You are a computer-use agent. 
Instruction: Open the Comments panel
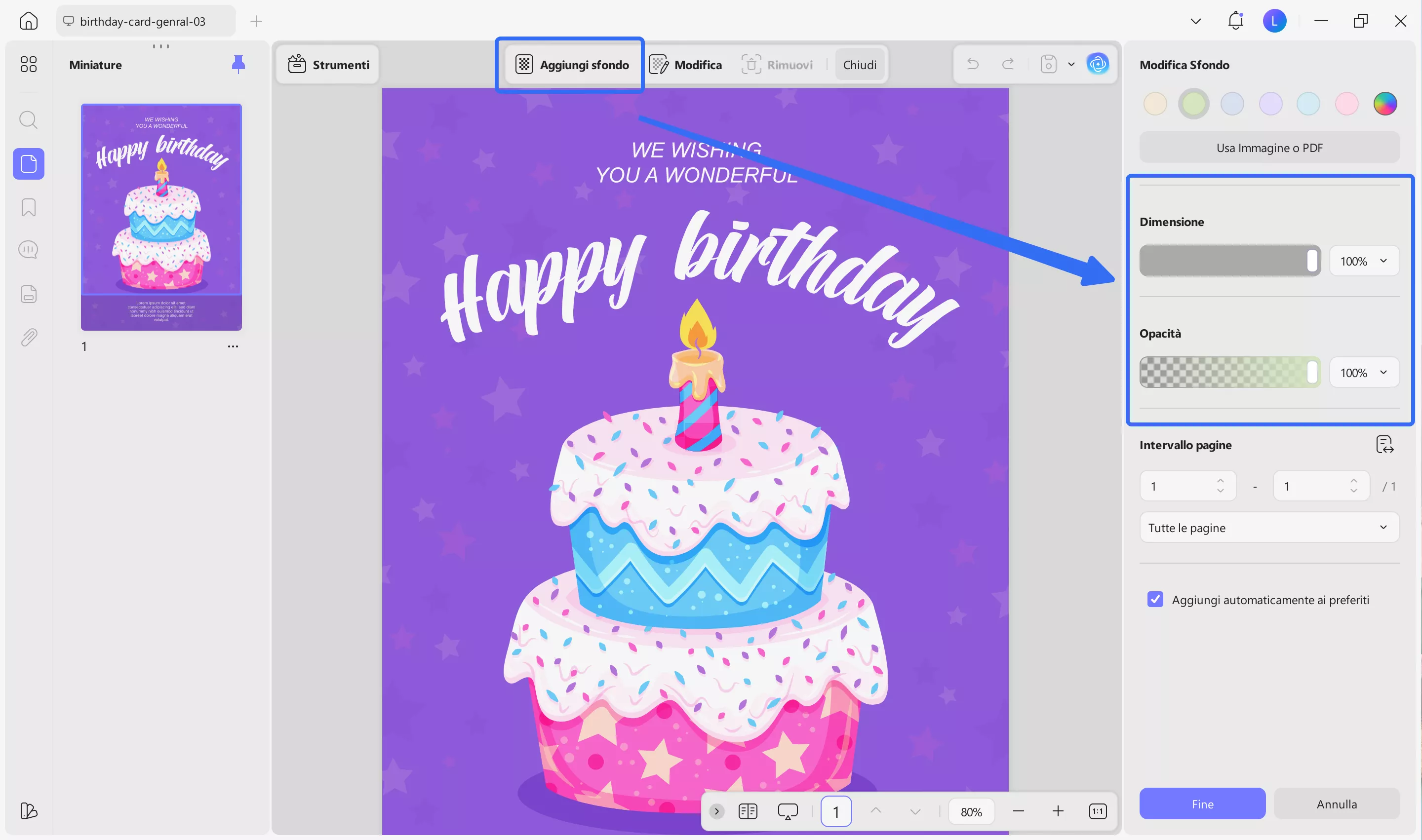pos(28,249)
